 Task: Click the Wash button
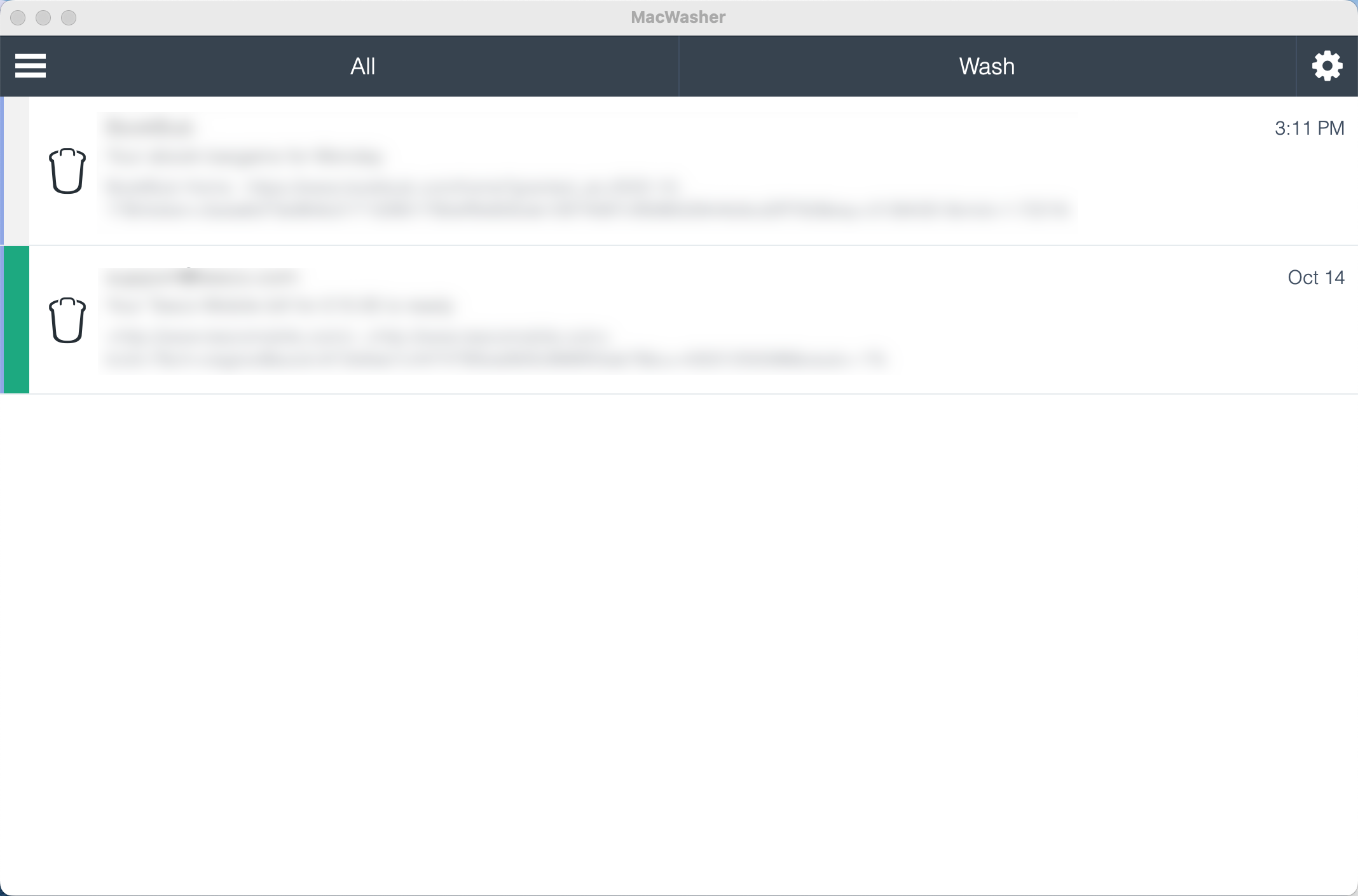[983, 66]
